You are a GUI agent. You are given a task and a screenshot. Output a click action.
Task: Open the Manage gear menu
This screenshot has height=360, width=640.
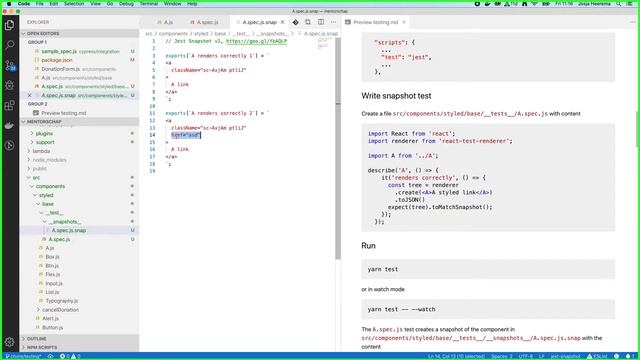click(9, 342)
